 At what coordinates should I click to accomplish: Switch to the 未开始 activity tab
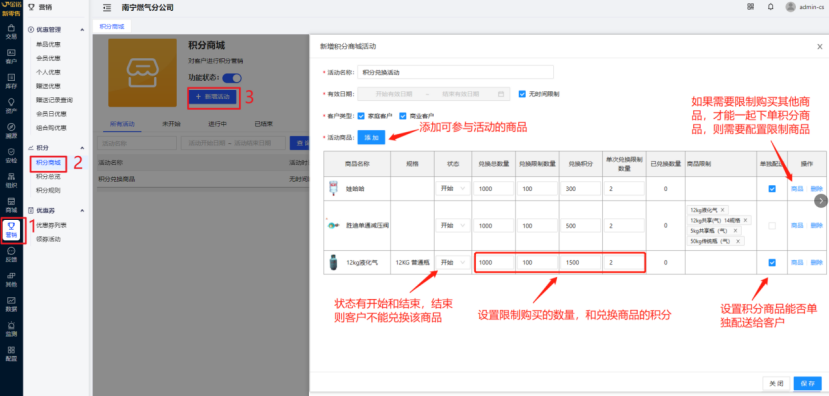pos(171,124)
